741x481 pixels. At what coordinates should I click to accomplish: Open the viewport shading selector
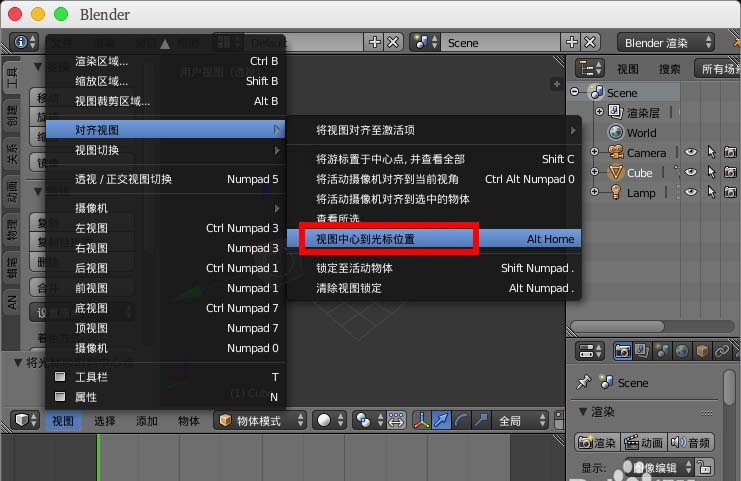tap(329, 420)
